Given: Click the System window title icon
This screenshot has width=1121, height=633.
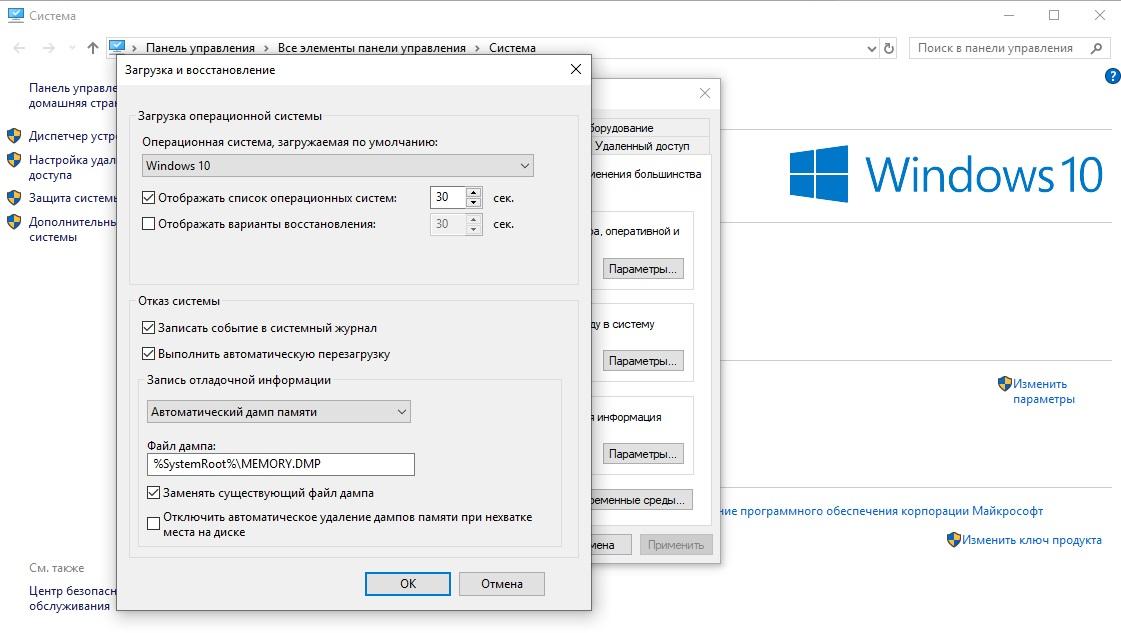Looking at the screenshot, I should 16,15.
